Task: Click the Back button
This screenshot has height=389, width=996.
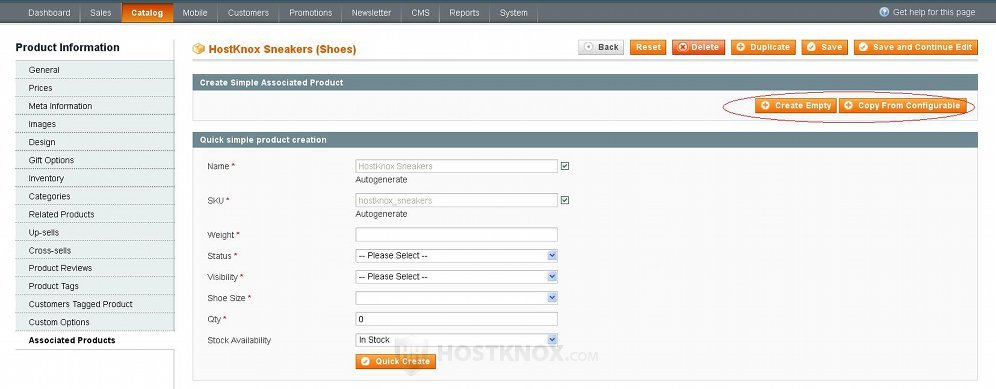Action: click(601, 47)
